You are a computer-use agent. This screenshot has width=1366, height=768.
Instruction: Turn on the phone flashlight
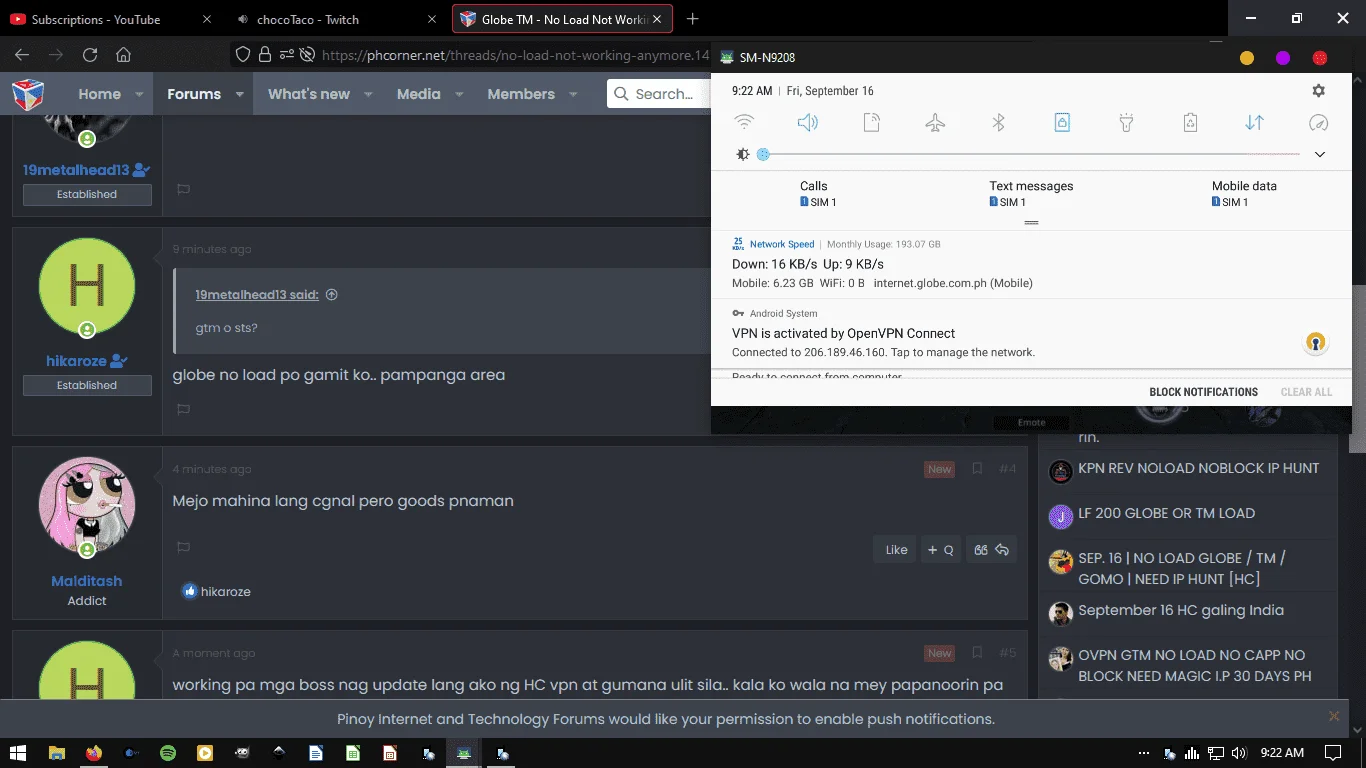(1126, 123)
